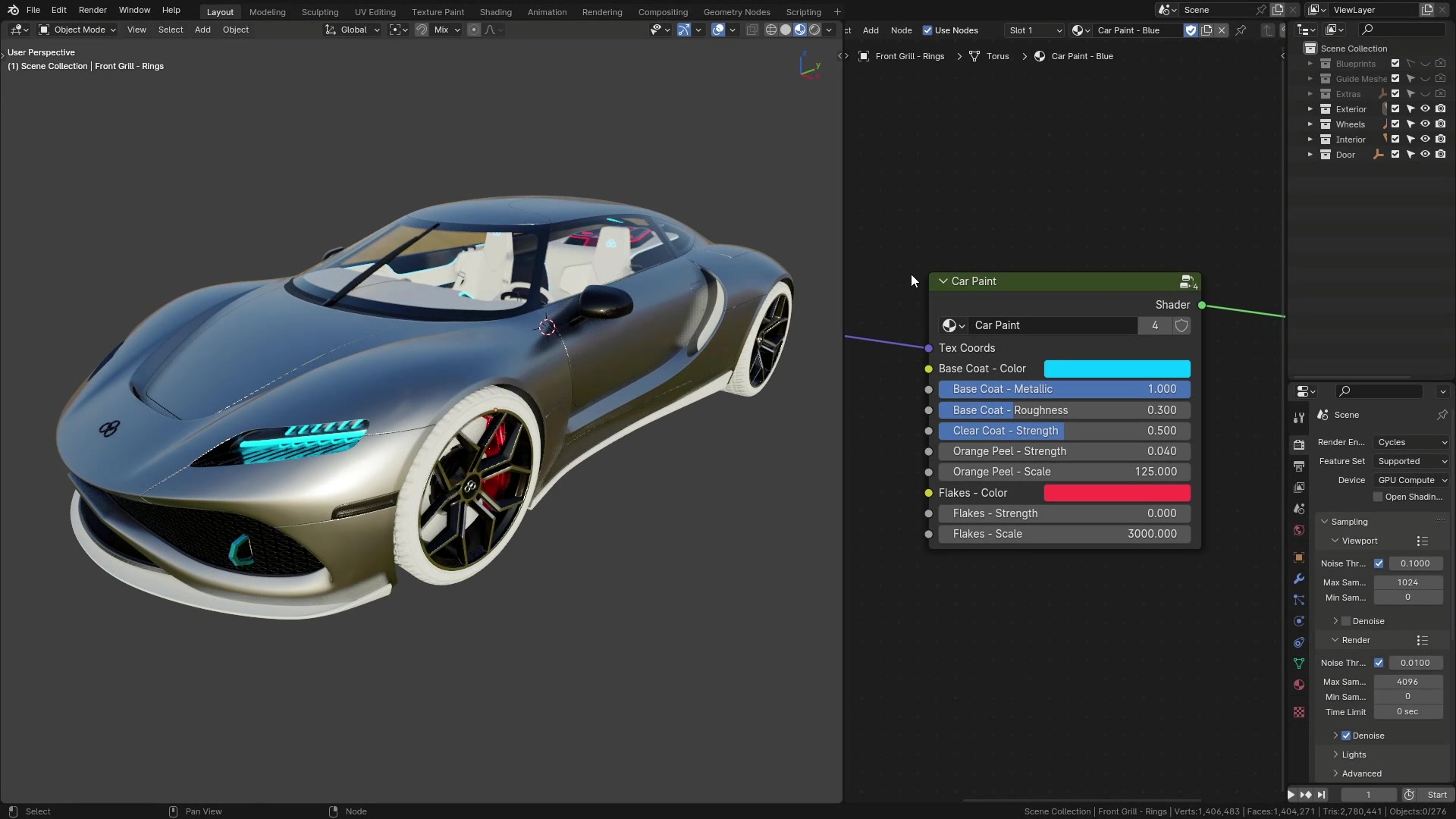Switch viewport to rendered shading
1456x819 pixels.
pyautogui.click(x=814, y=30)
